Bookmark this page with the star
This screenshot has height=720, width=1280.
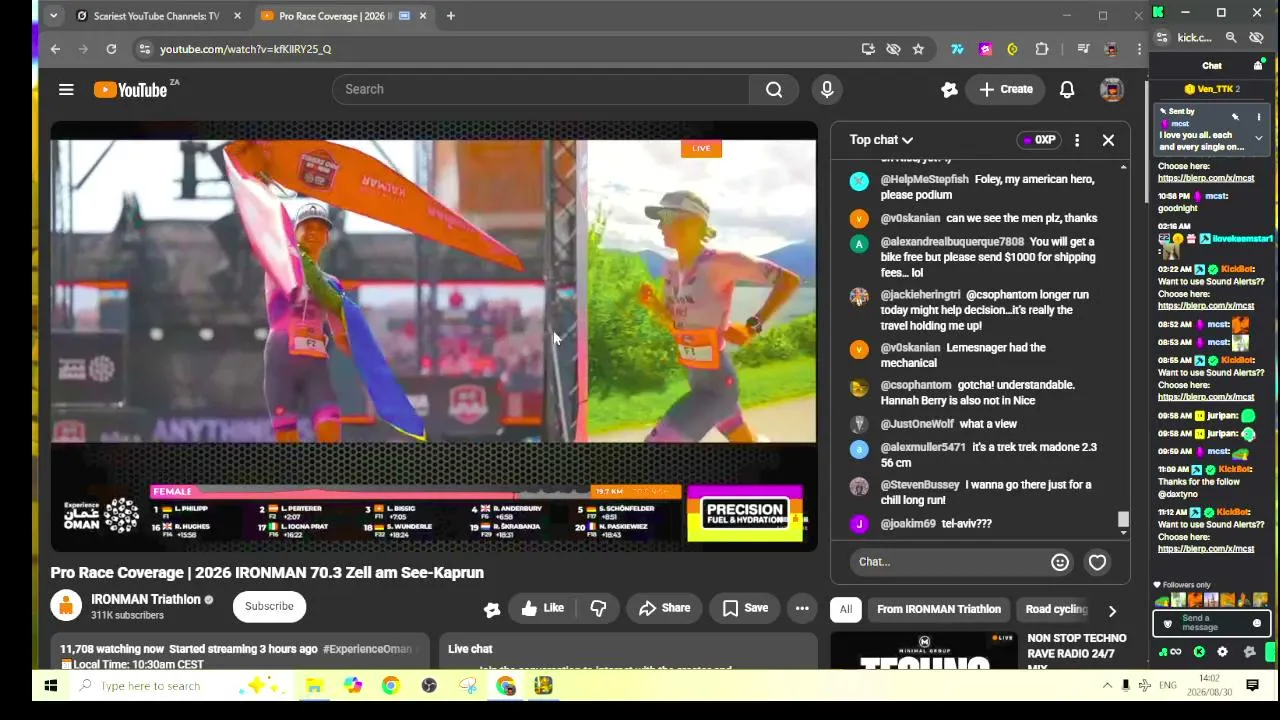918,49
